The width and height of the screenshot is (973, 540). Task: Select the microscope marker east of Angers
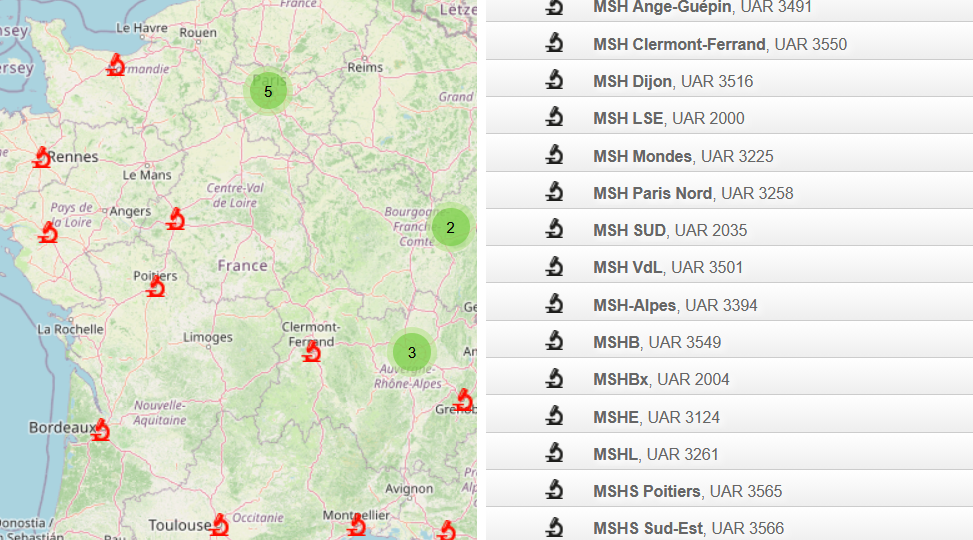(x=176, y=218)
